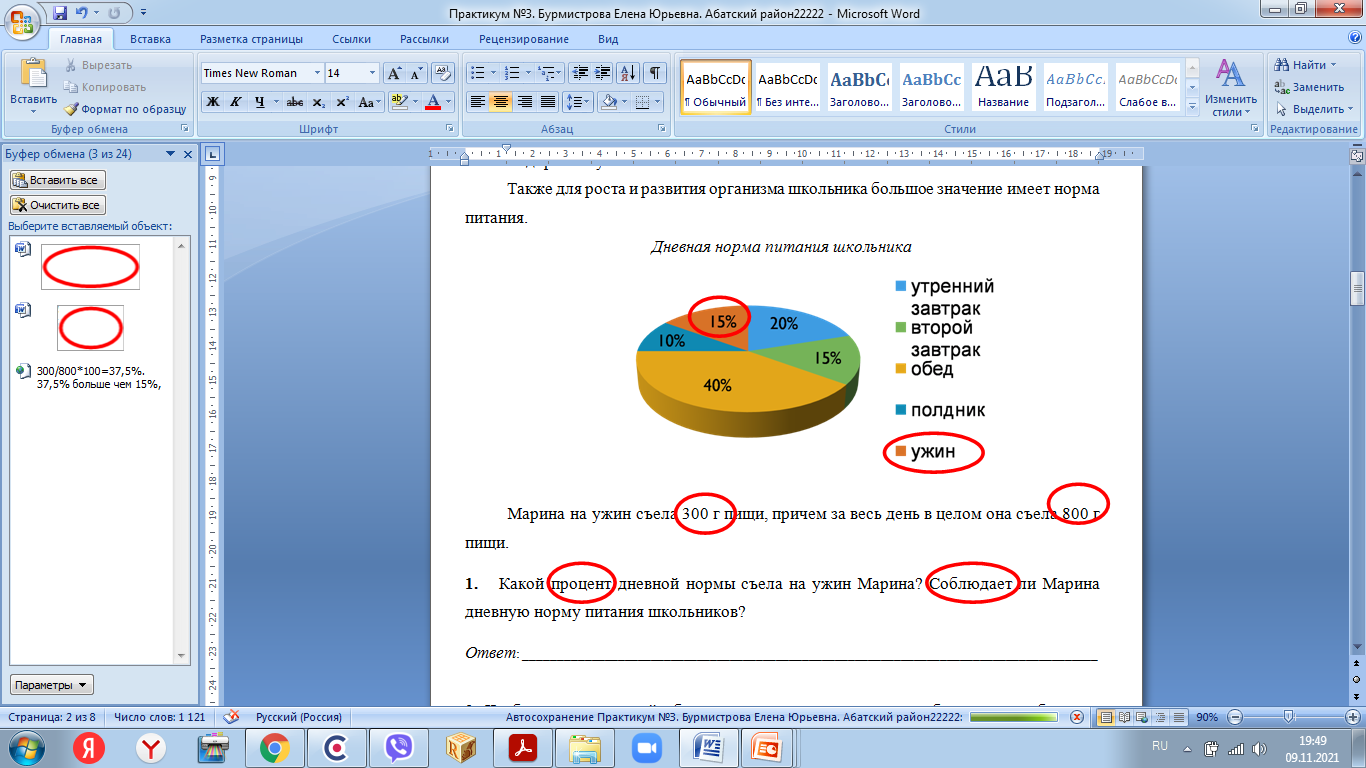
Task: Shrink font size icon
Action: 417,73
